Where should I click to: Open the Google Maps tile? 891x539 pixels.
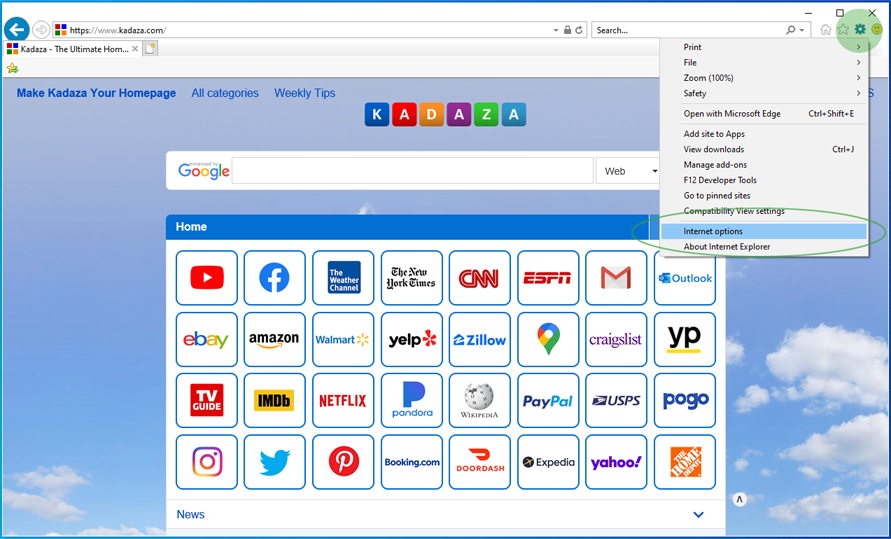click(x=548, y=340)
